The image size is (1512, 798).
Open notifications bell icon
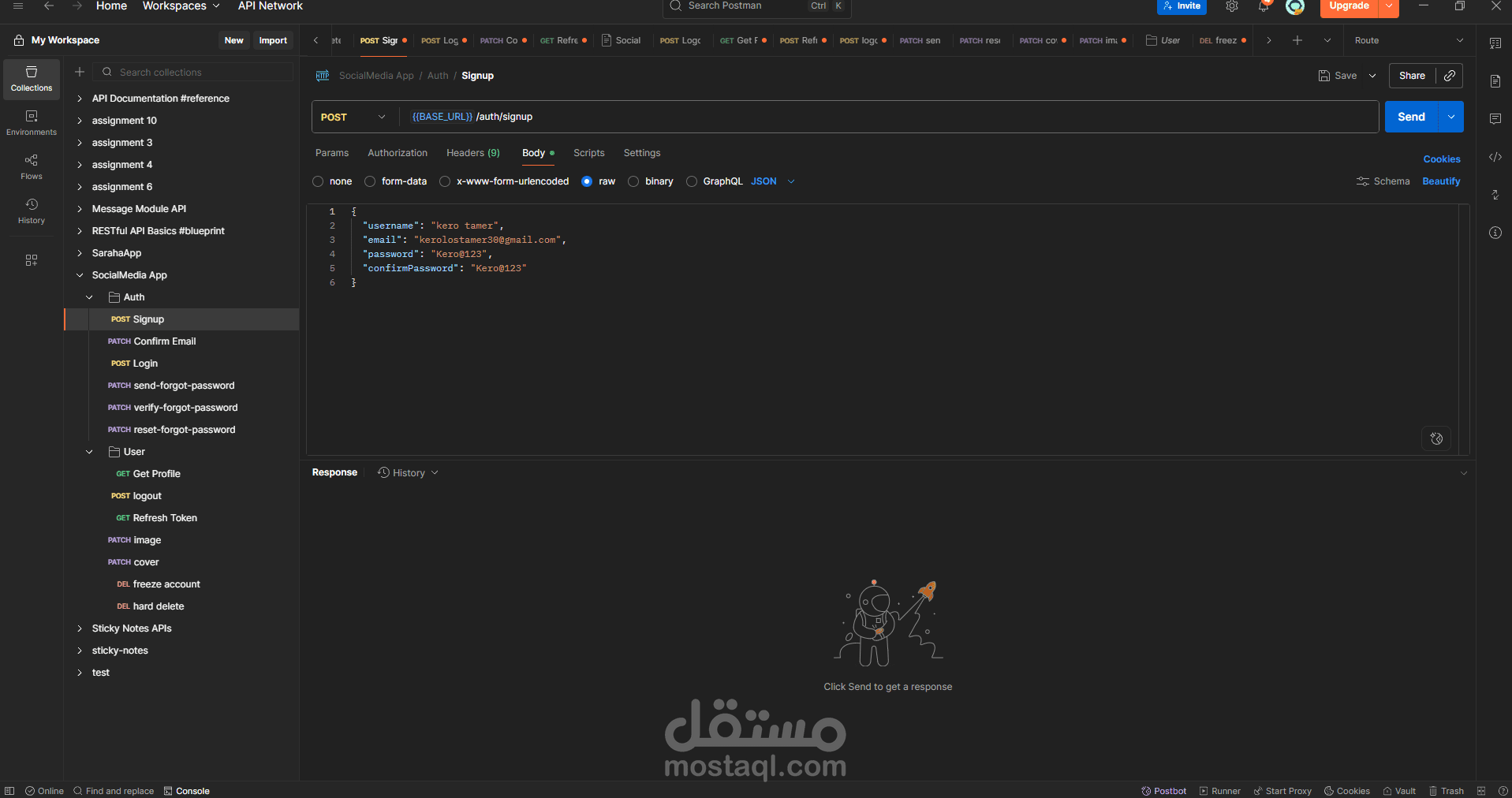[1264, 6]
